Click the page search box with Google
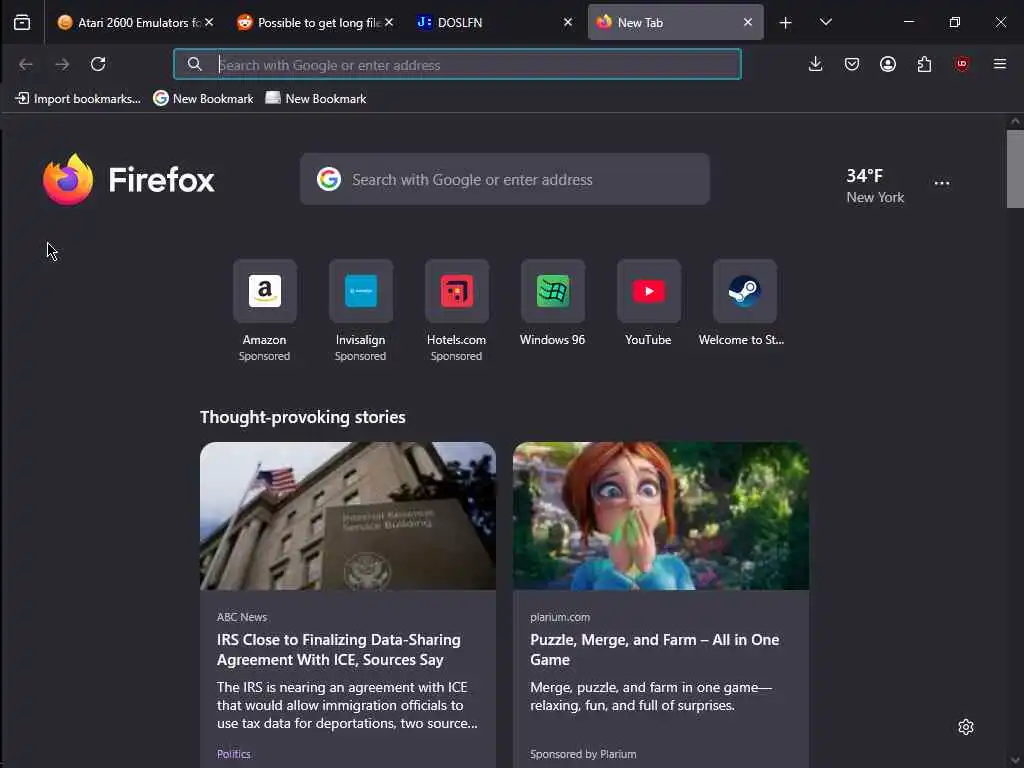1024x768 pixels. click(x=505, y=180)
